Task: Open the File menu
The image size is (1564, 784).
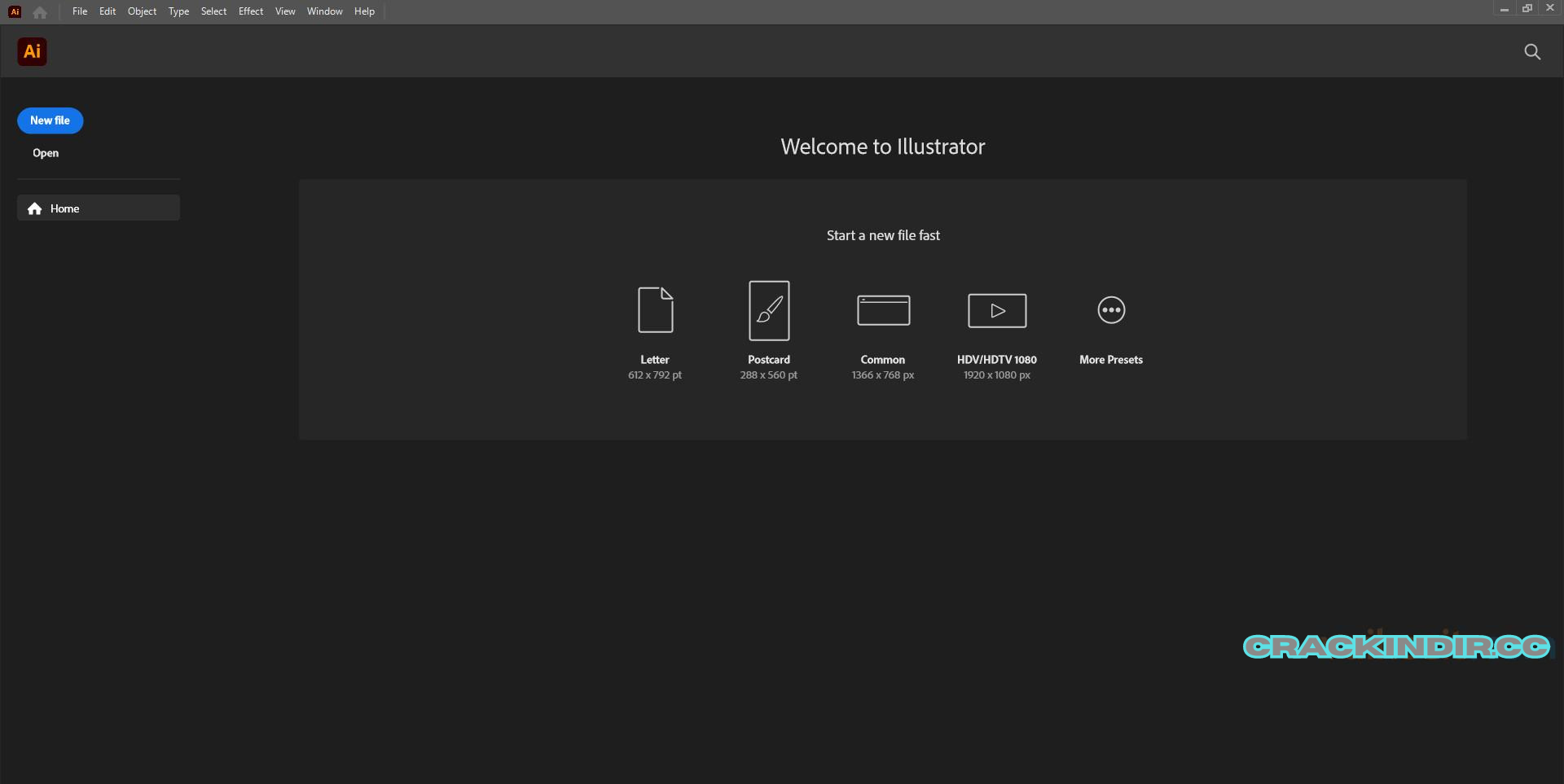Action: coord(80,11)
